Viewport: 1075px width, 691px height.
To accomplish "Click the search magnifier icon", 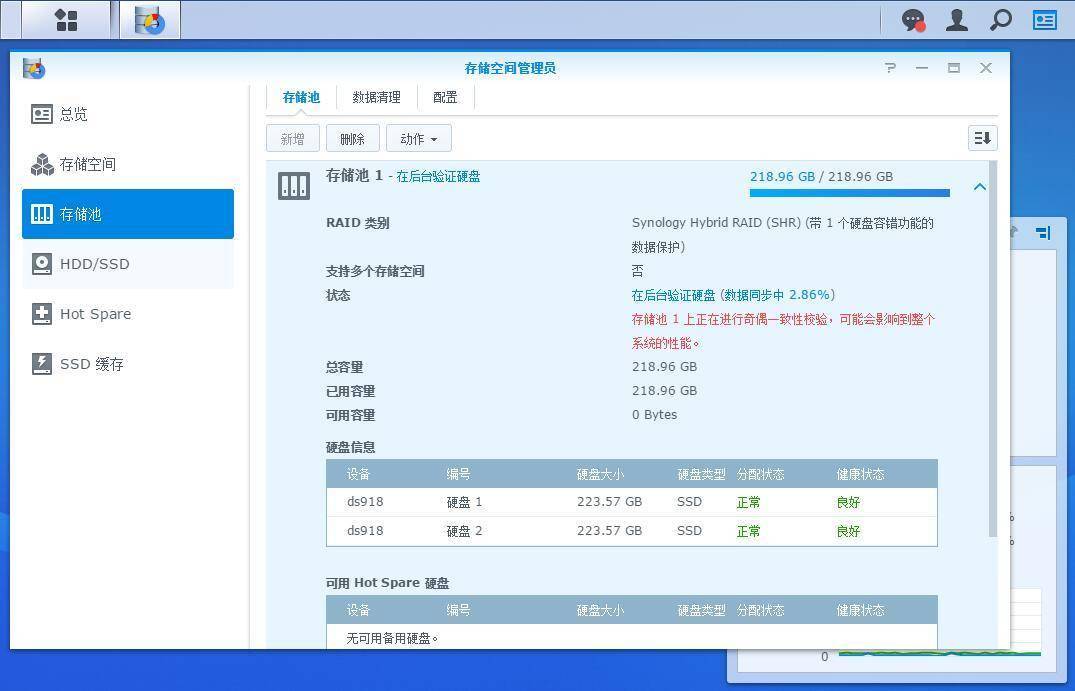I will (1000, 20).
